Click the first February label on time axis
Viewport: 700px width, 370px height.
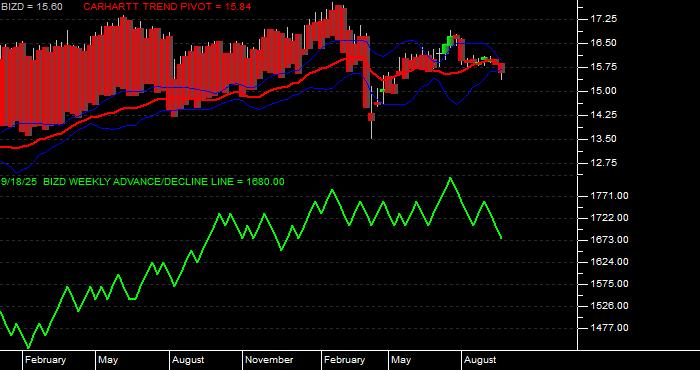tap(46, 360)
